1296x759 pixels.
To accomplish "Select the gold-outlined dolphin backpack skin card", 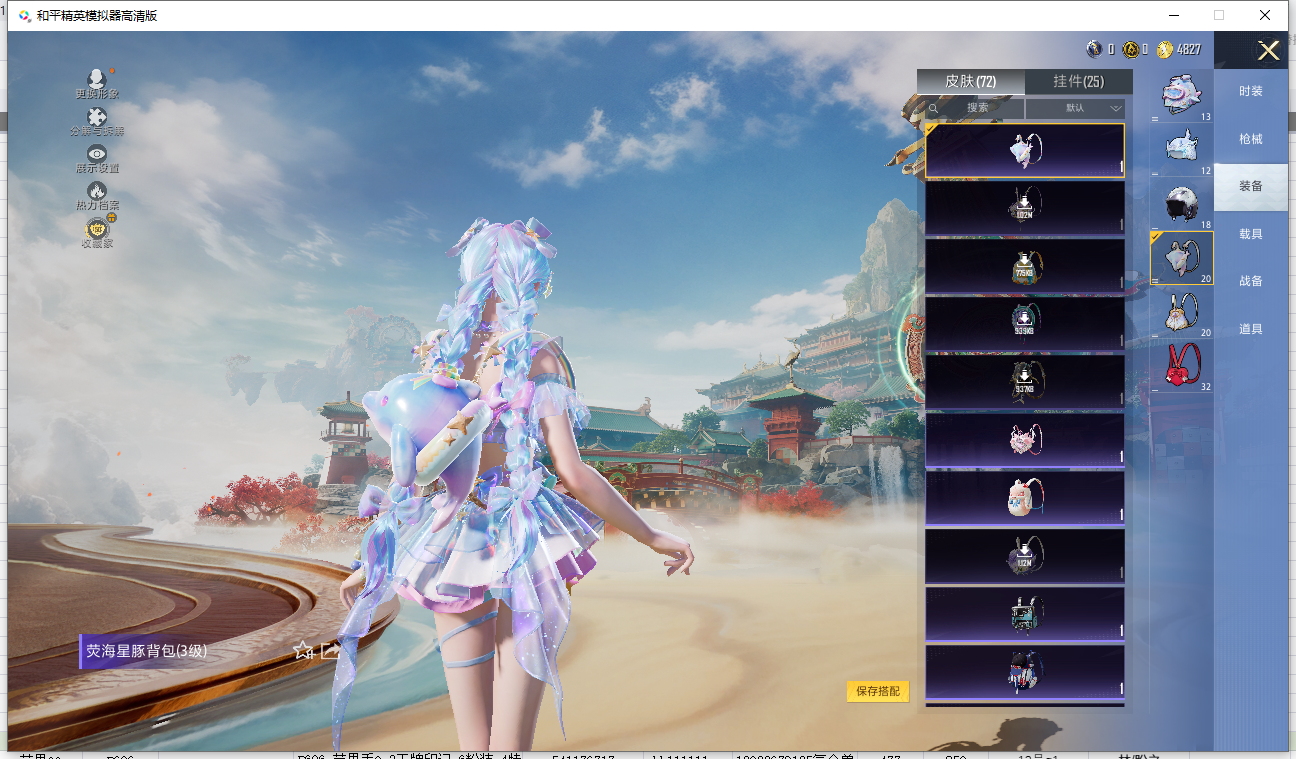I will tap(1025, 151).
